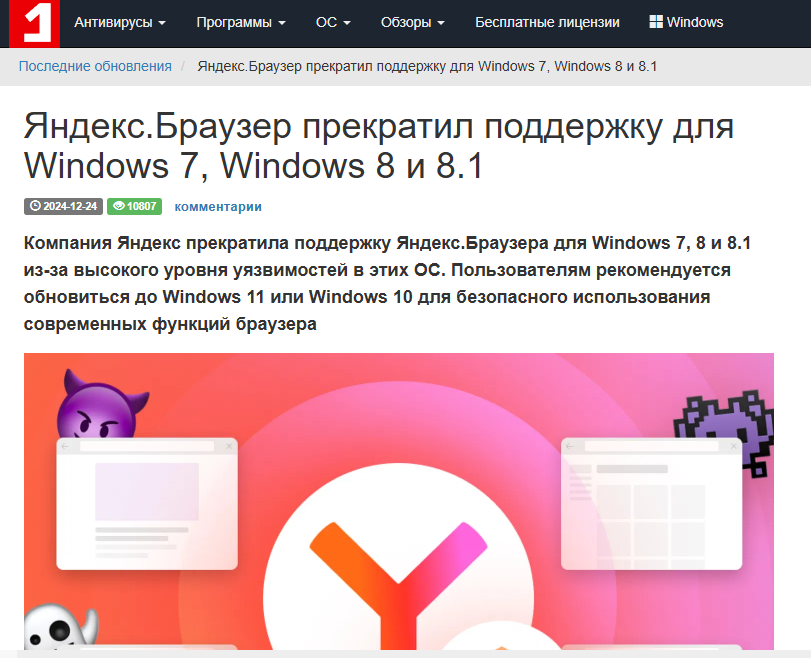Image resolution: width=811 pixels, height=658 pixels.
Task: Click the Последние обновления breadcrumb link
Action: (x=95, y=66)
